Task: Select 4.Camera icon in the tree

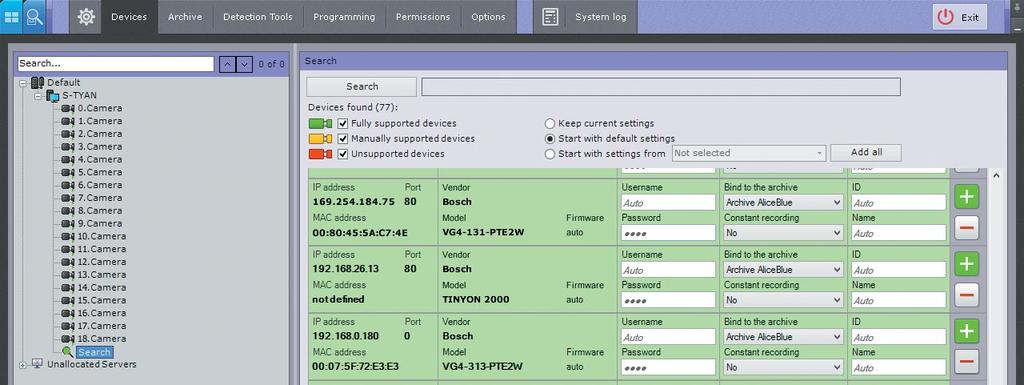Action: click(68, 159)
